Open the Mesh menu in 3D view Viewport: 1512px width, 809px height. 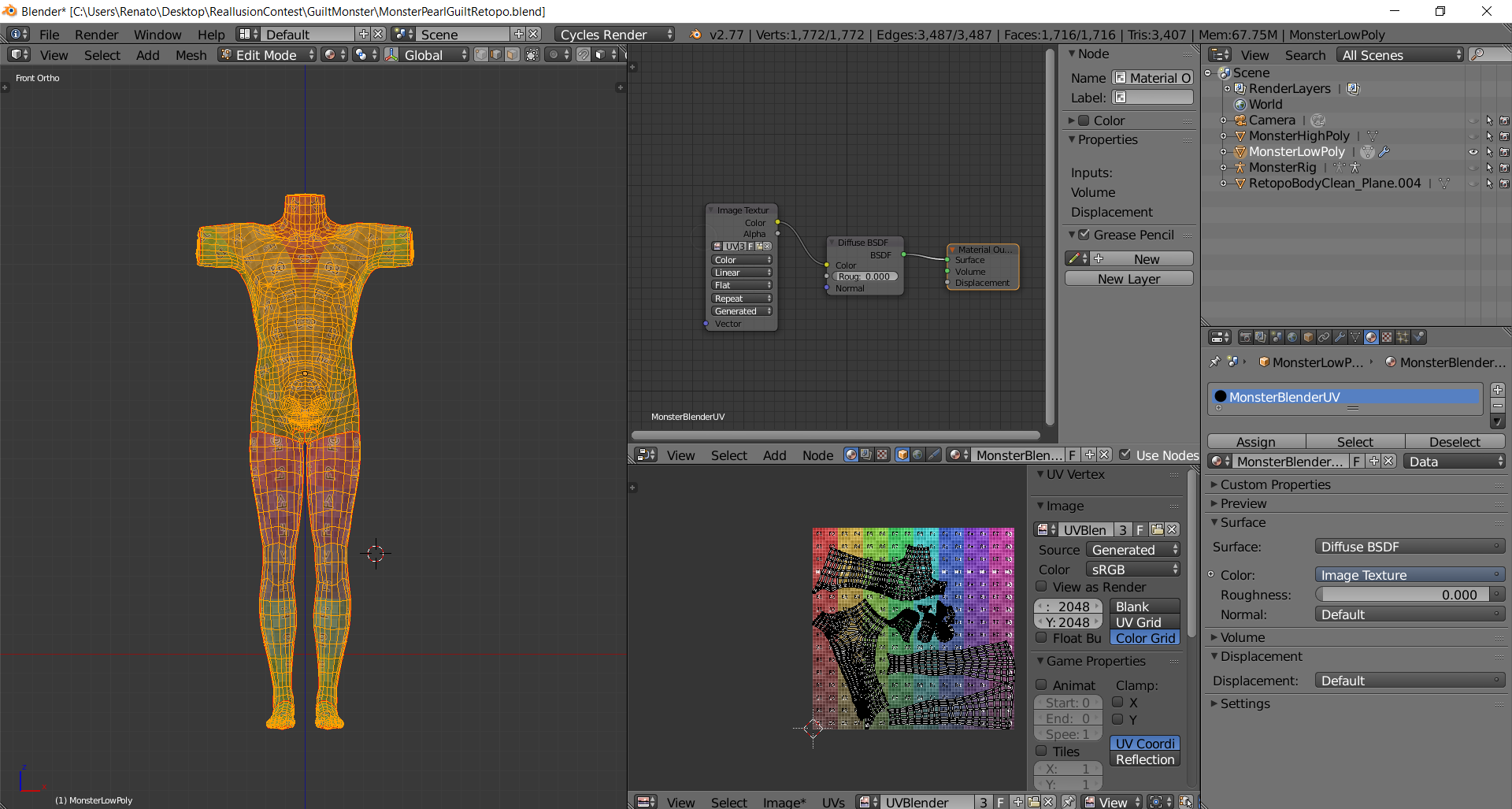pyautogui.click(x=191, y=54)
